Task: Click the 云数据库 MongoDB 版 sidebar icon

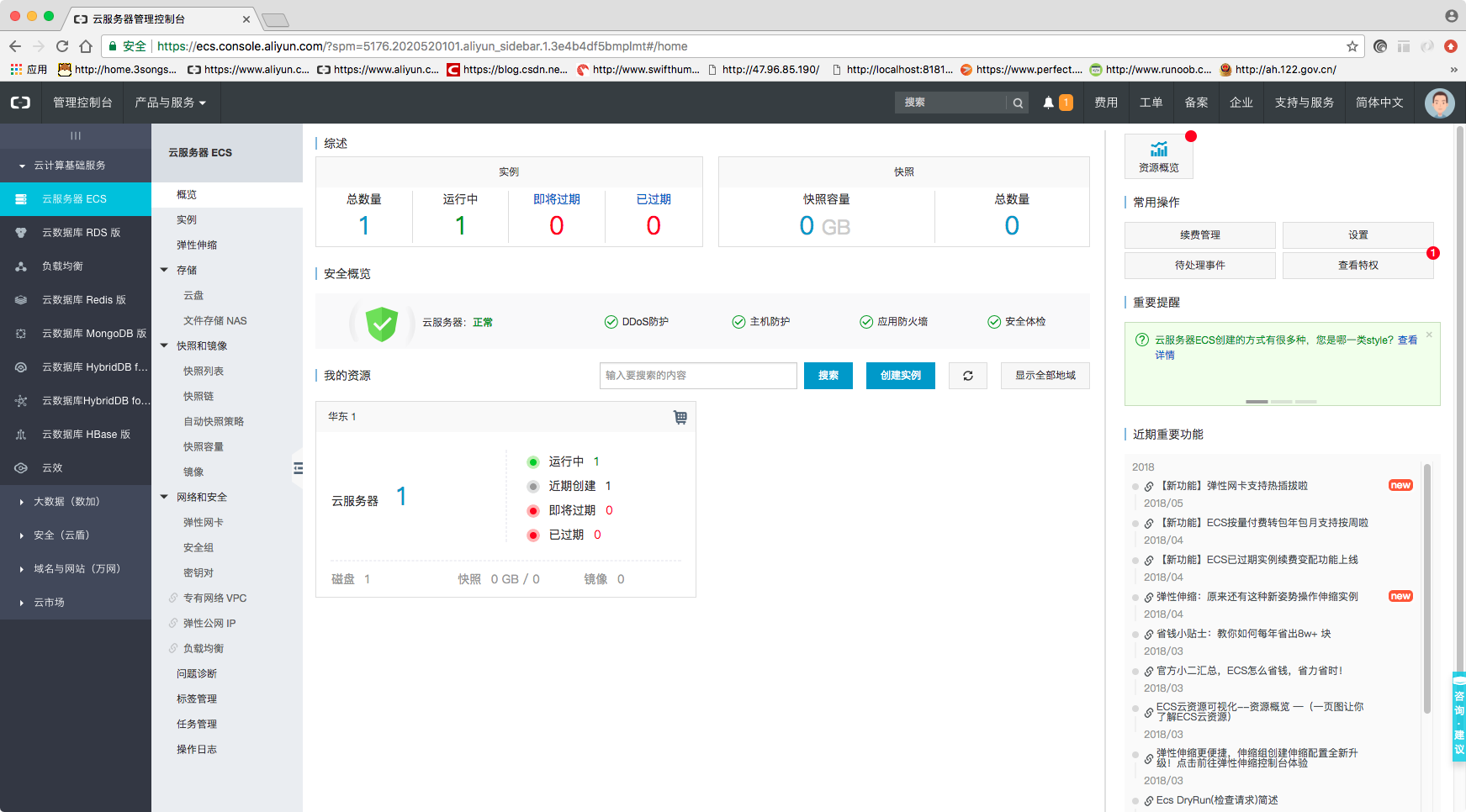Action: pyautogui.click(x=21, y=334)
